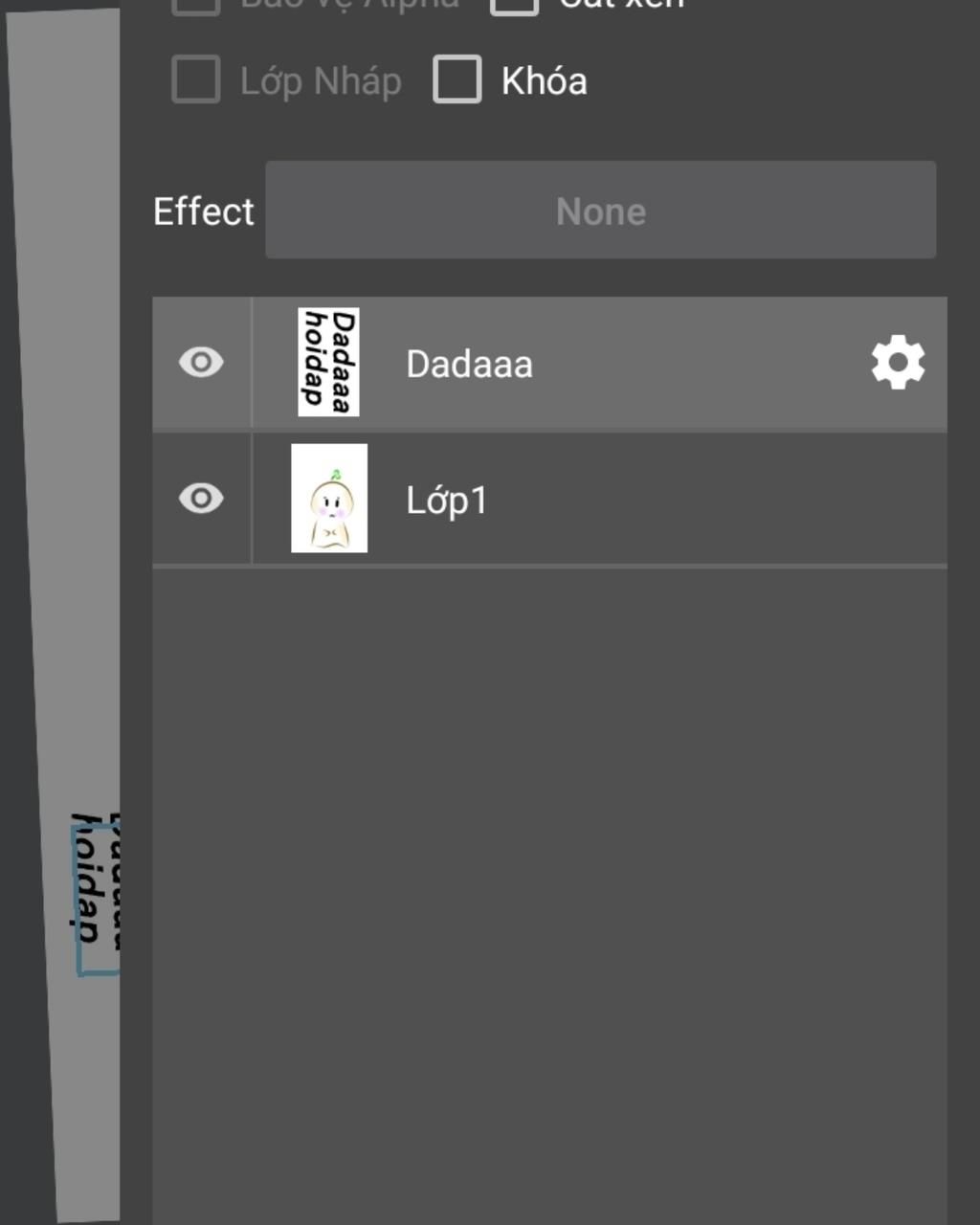Viewport: 980px width, 1225px height.
Task: Tick the Lớp Nháp checkbox
Action: tap(196, 79)
